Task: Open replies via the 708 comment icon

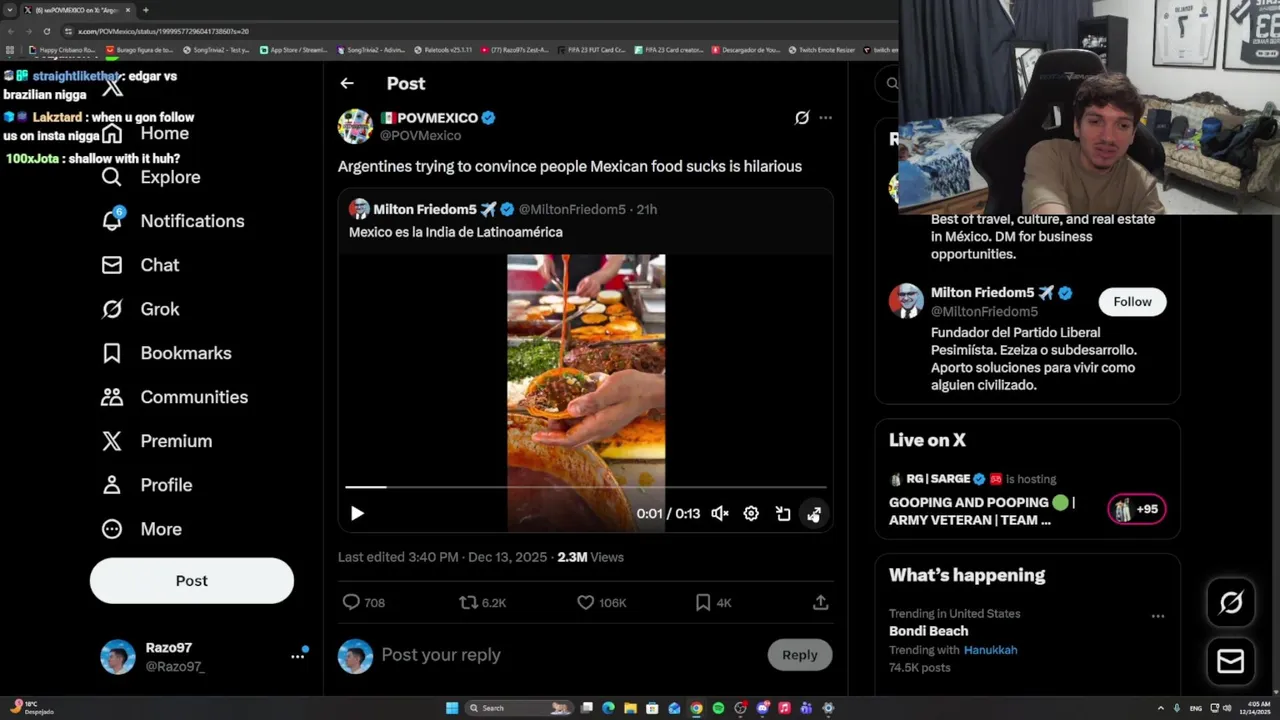Action: (x=363, y=602)
